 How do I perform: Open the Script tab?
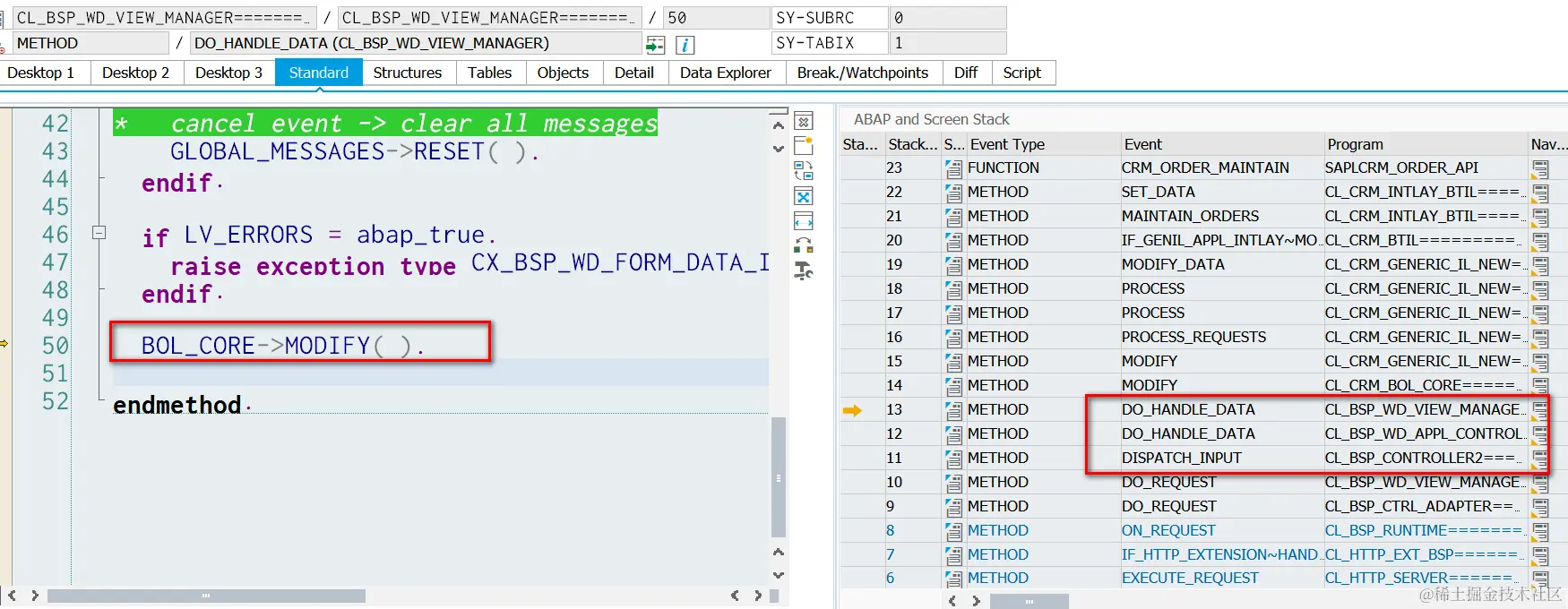point(1022,73)
